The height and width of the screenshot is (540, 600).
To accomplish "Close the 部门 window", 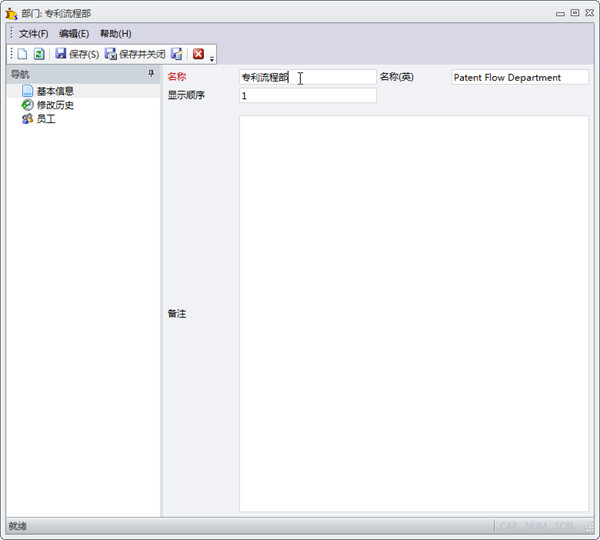I will coord(589,13).
